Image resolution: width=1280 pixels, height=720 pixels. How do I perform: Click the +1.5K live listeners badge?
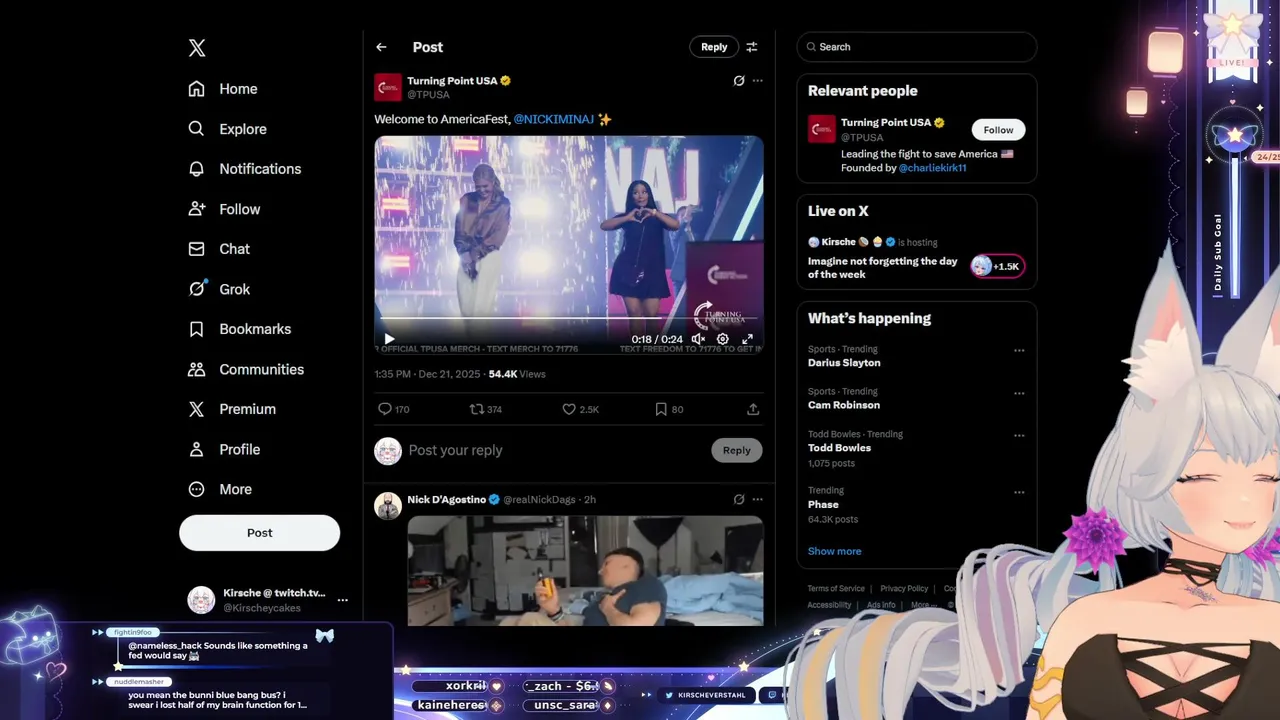997,266
